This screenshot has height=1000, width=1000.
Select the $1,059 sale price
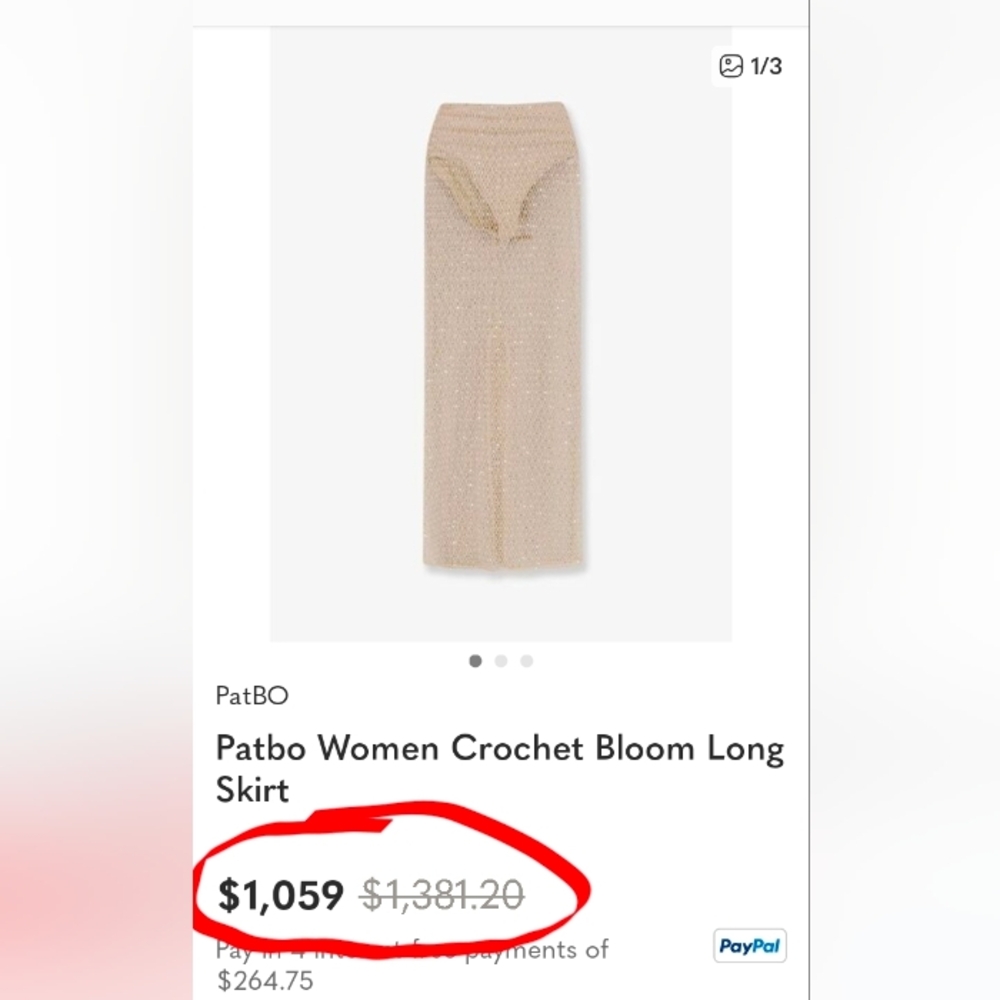[281, 895]
